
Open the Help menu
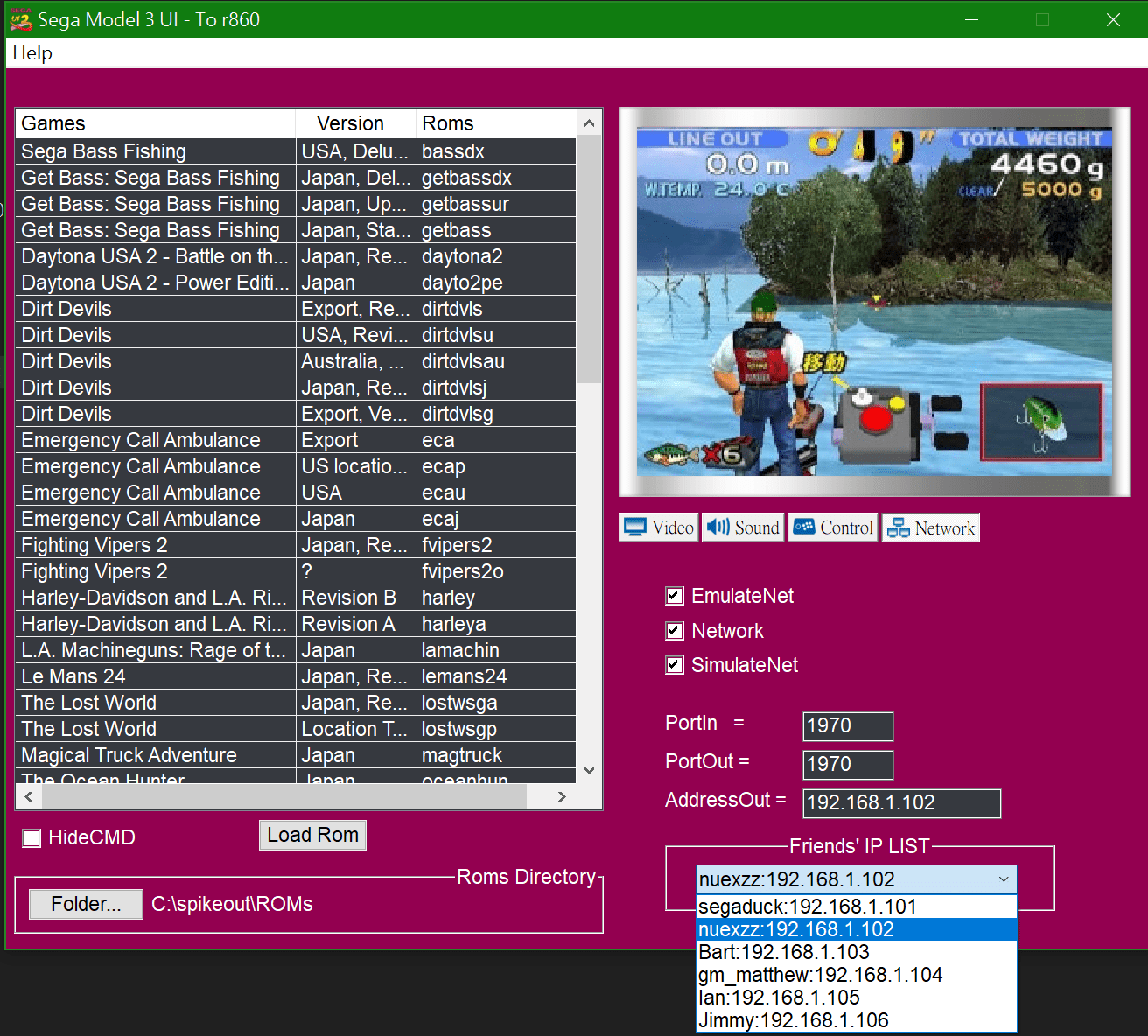point(32,53)
